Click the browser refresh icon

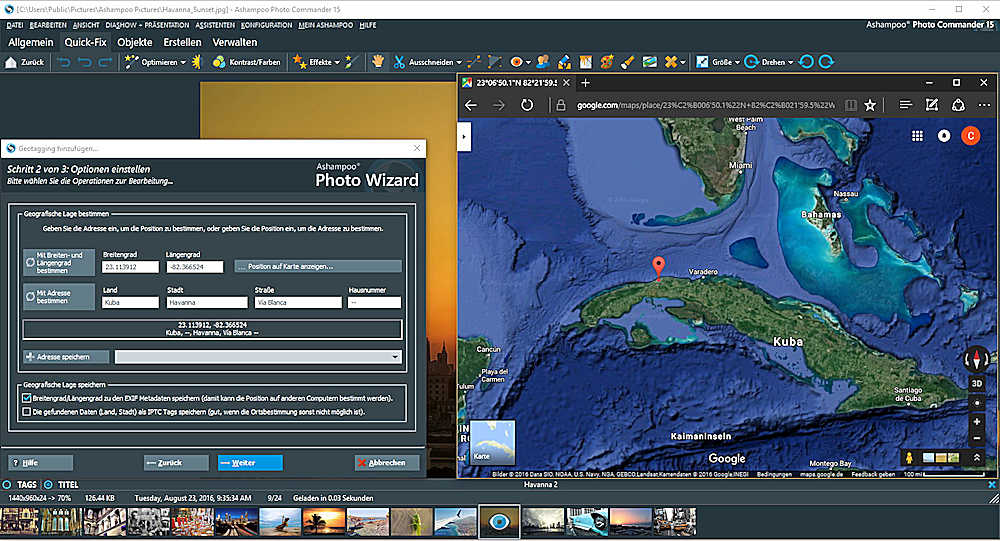tap(527, 105)
